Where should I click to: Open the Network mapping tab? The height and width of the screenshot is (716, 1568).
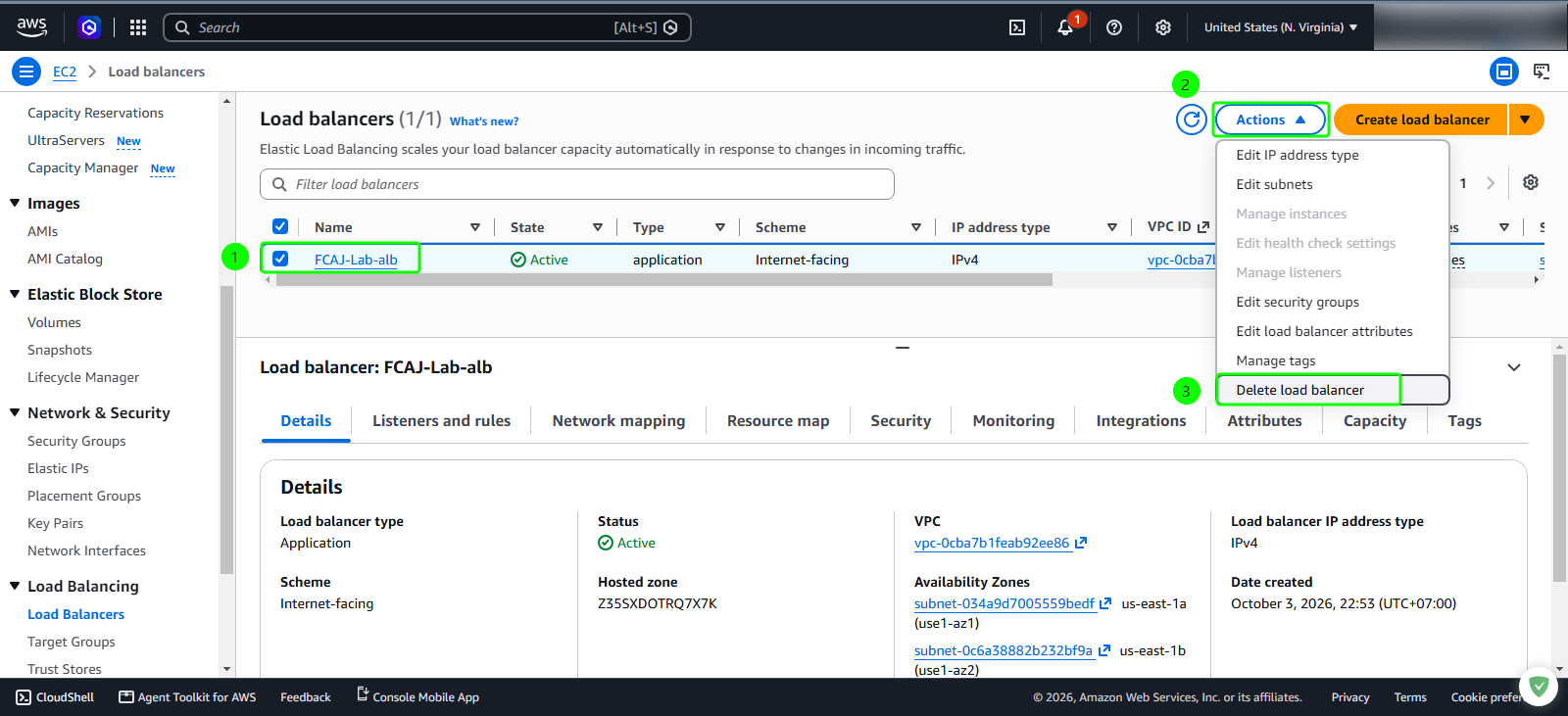[x=619, y=421]
